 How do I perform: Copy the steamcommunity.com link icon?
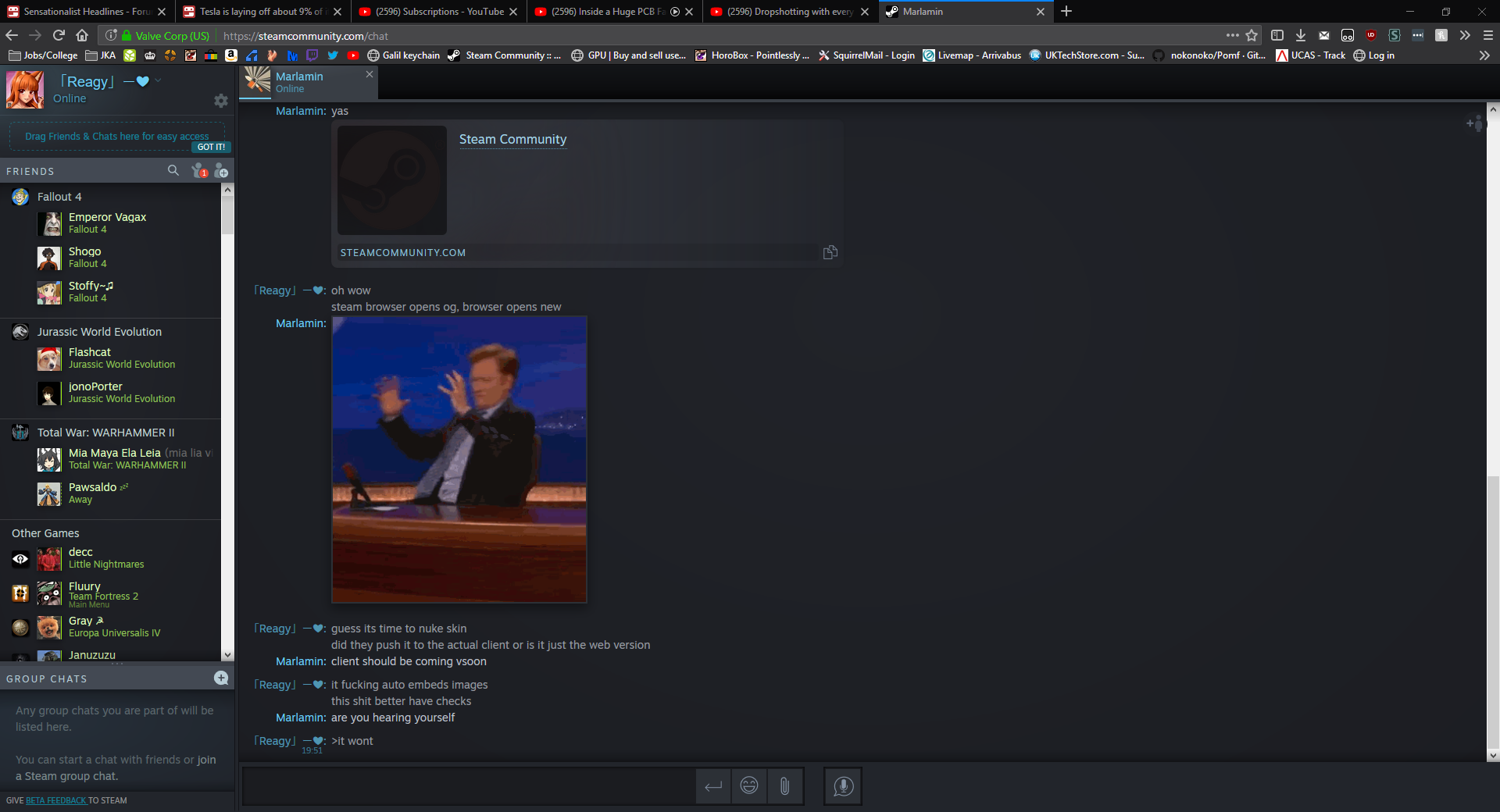point(830,252)
